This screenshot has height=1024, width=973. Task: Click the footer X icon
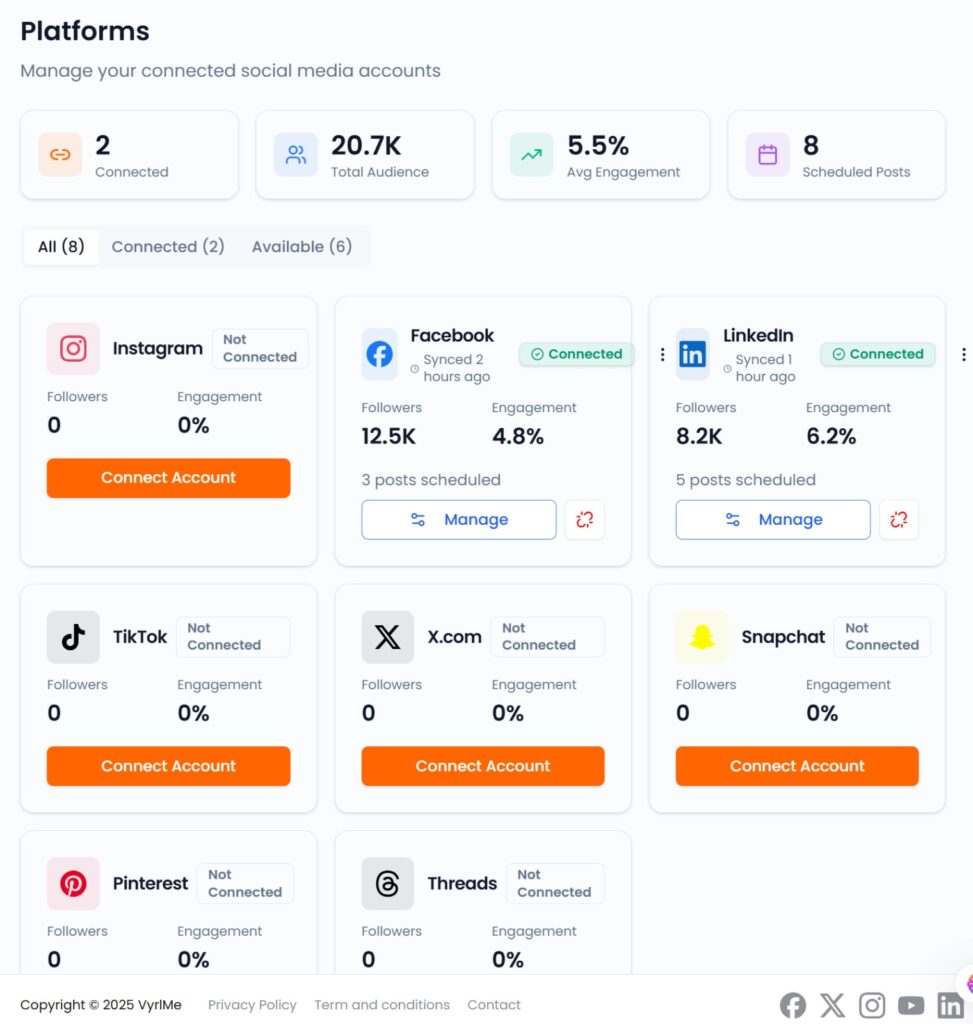point(832,1005)
